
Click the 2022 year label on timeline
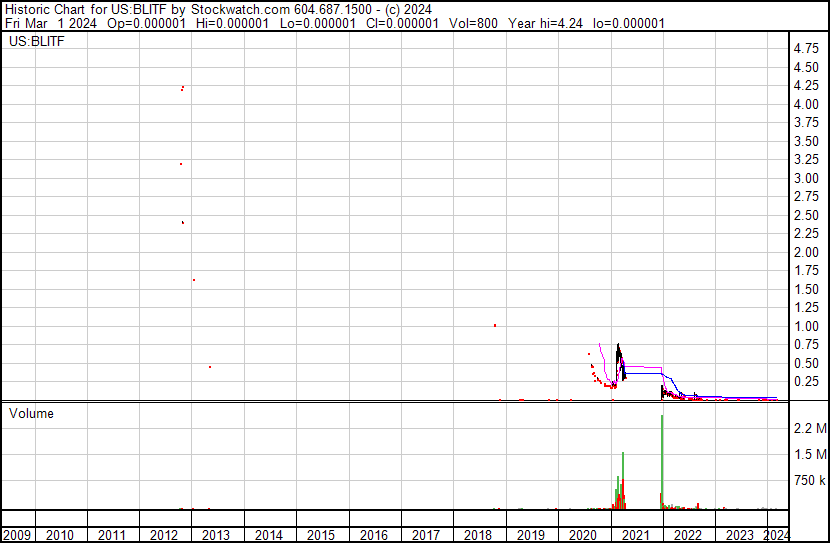[688, 535]
